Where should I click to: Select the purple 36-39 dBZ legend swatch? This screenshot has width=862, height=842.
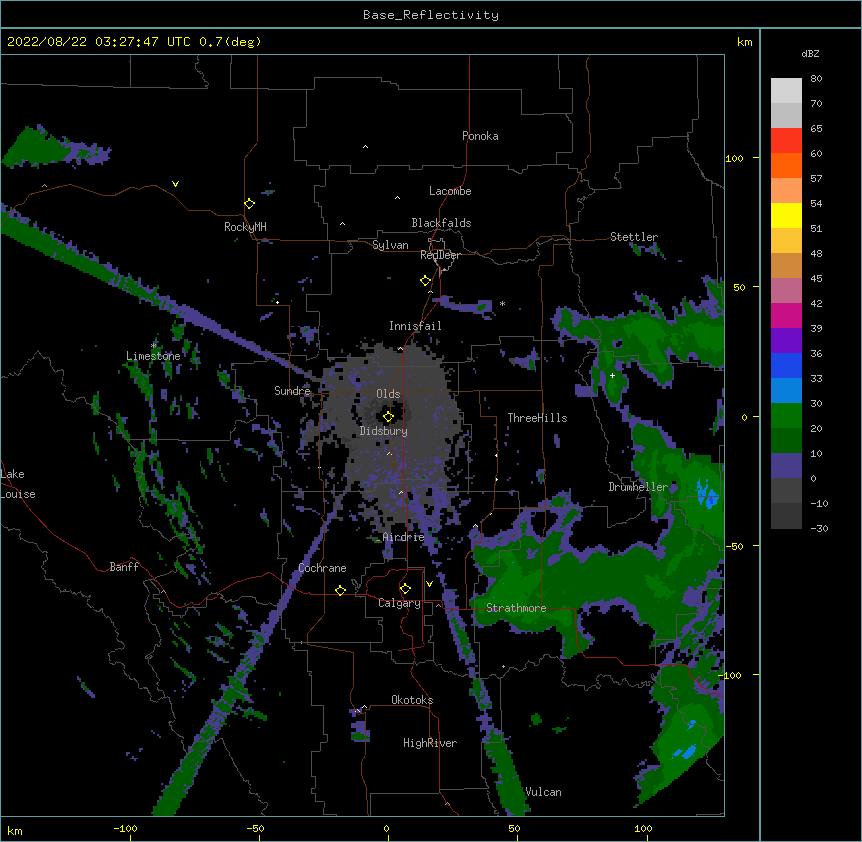(786, 341)
